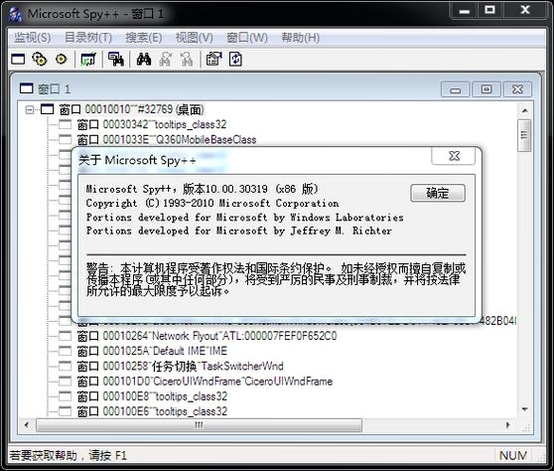This screenshot has width=554, height=471.
Task: Close the 关于 Microsoft Spy++ dialog
Action: pos(454,156)
